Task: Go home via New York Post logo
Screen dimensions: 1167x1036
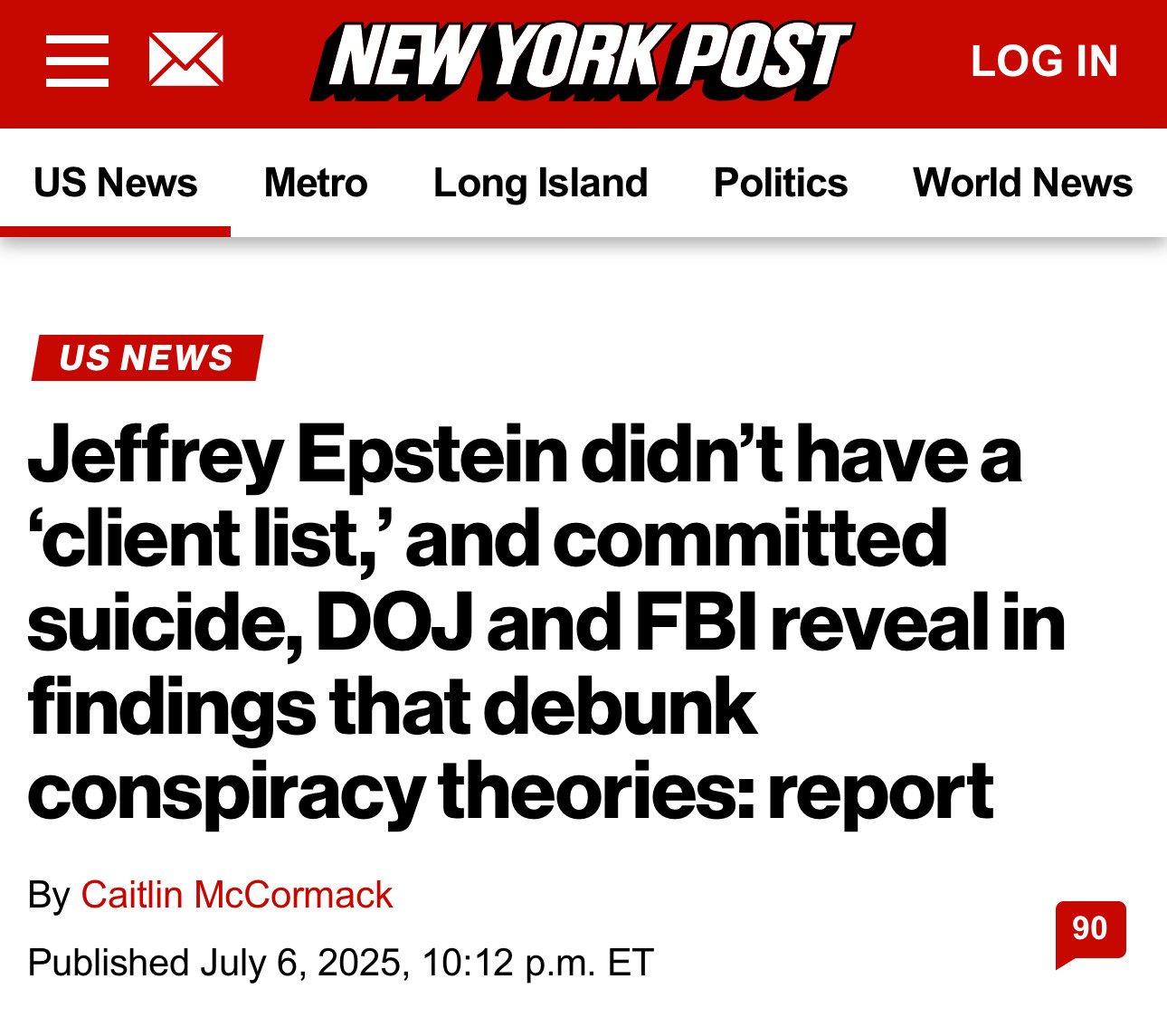Action: pyautogui.click(x=582, y=61)
